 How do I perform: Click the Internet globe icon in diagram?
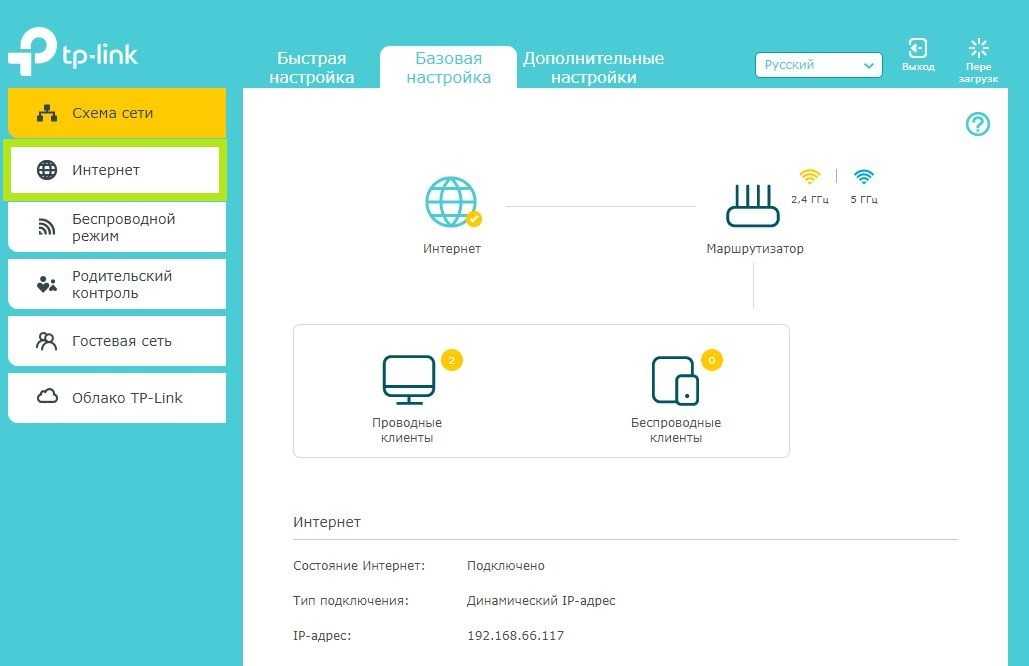[x=451, y=202]
